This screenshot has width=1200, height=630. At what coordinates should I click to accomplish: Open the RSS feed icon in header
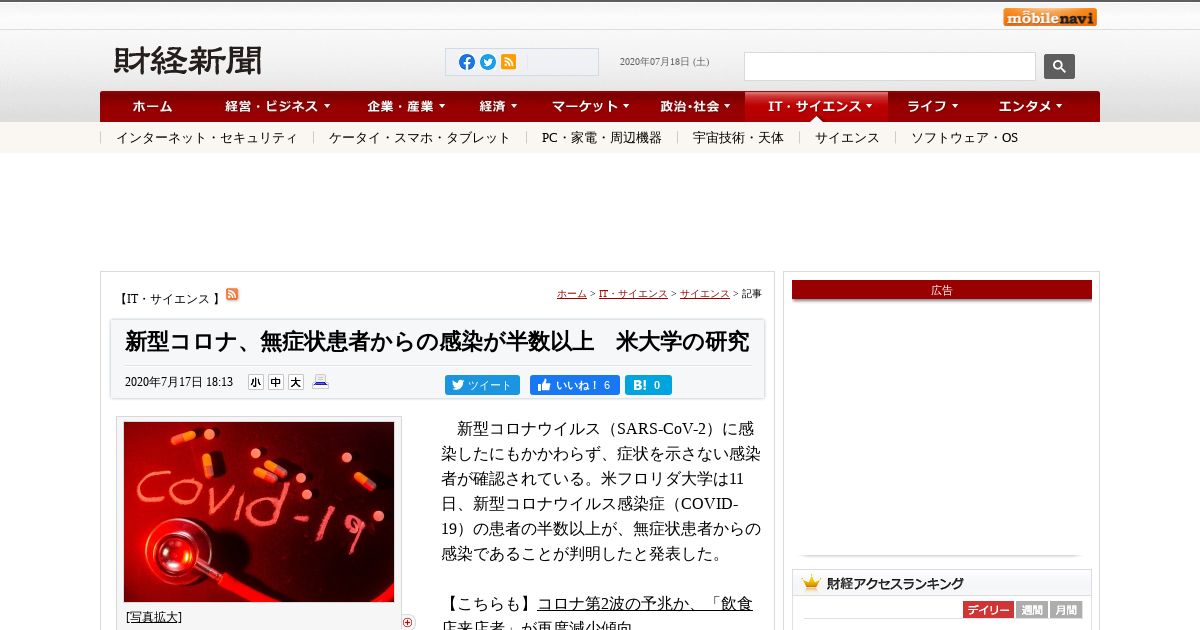click(509, 62)
